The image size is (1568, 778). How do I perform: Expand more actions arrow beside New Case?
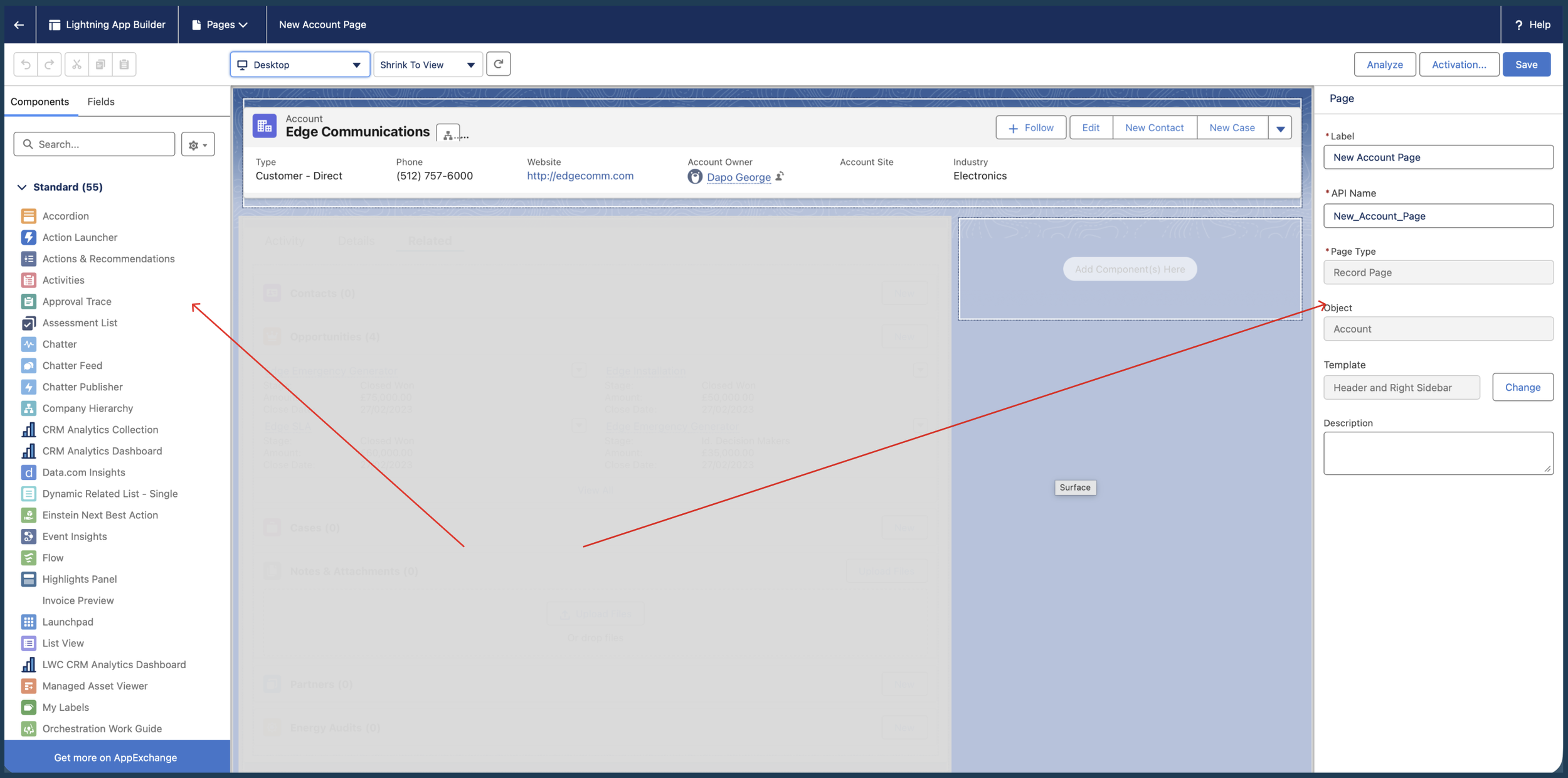(x=1280, y=128)
